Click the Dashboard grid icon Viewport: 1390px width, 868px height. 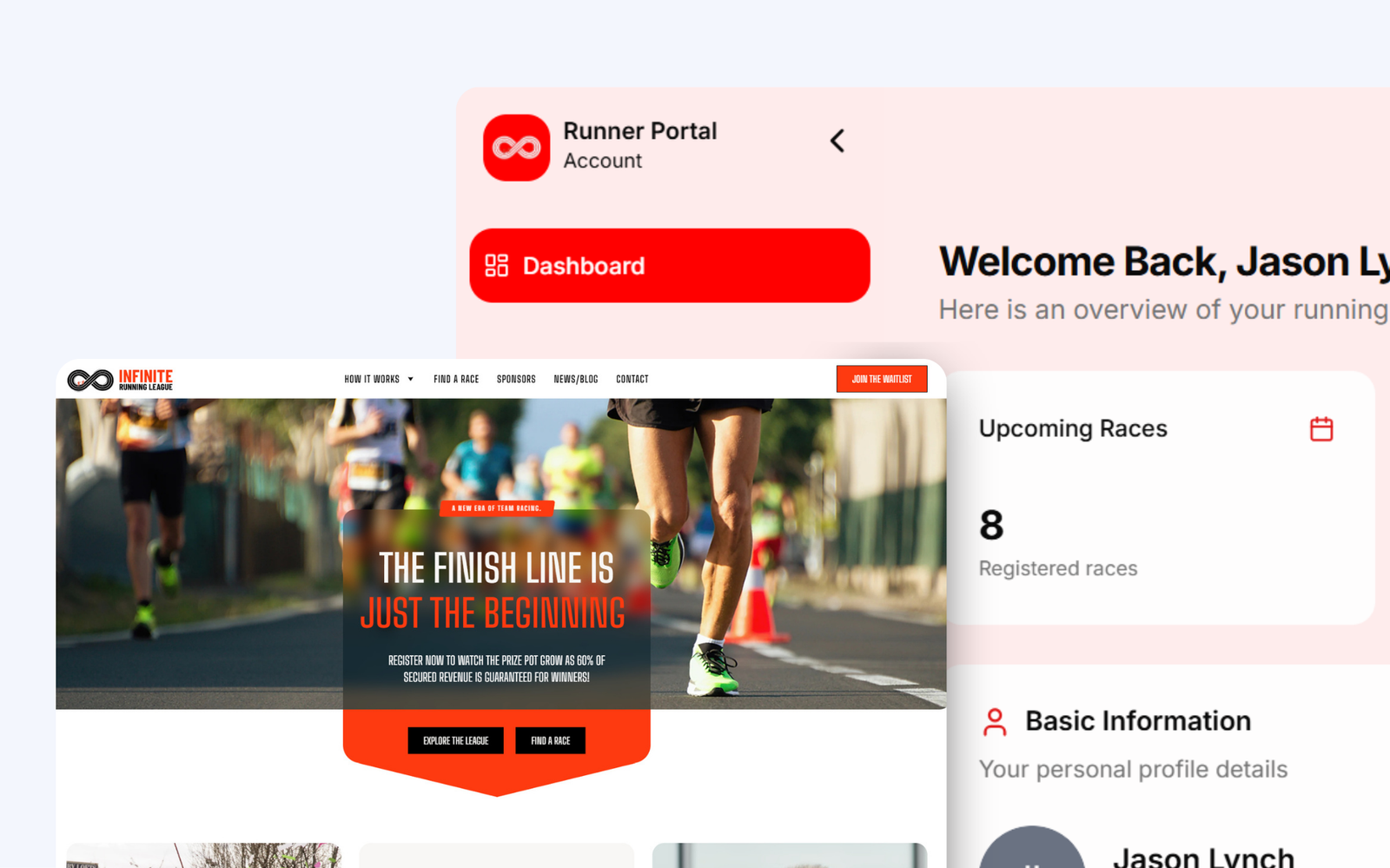coord(496,266)
